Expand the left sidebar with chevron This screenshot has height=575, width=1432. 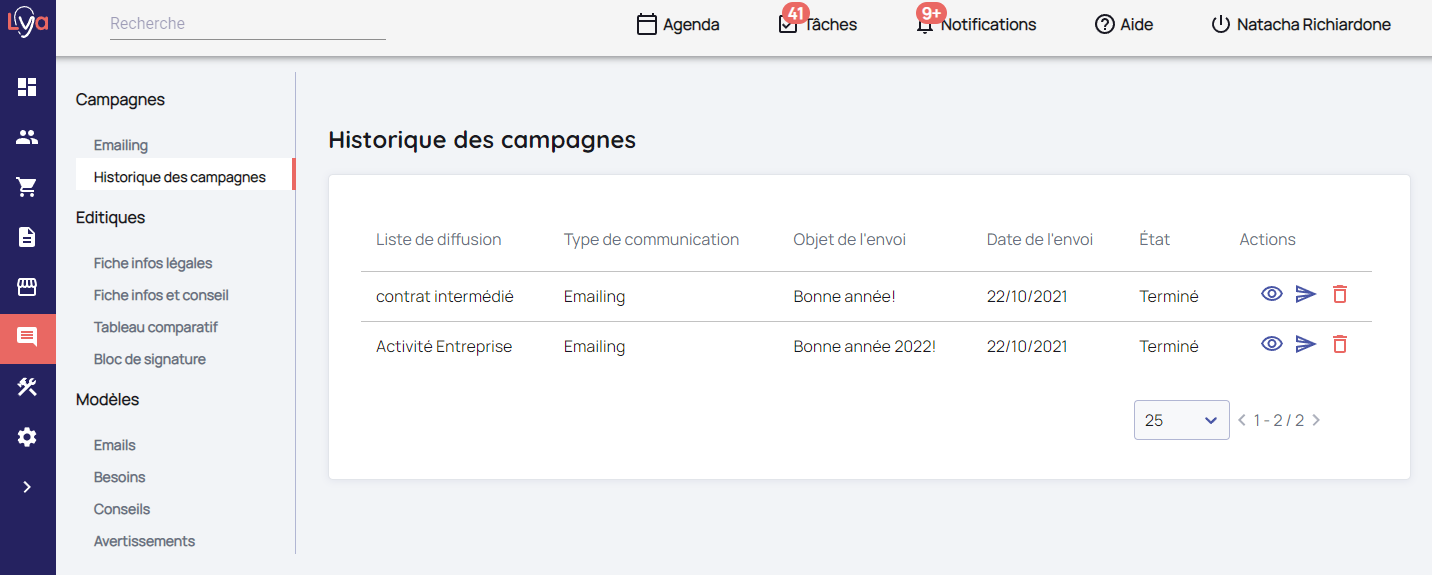[x=27, y=487]
